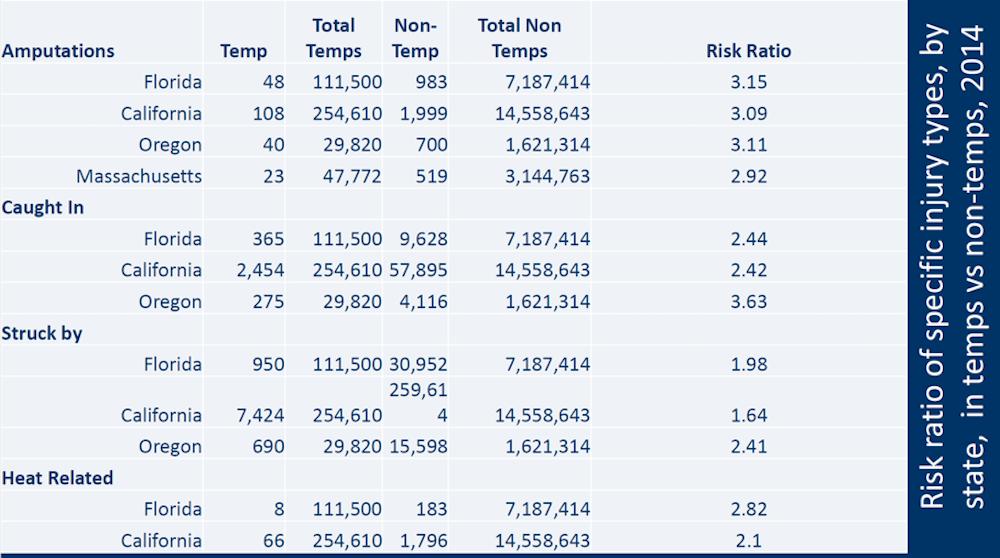The width and height of the screenshot is (1000, 558).
Task: Select the 47,772 total temps cell
Action: (345, 177)
